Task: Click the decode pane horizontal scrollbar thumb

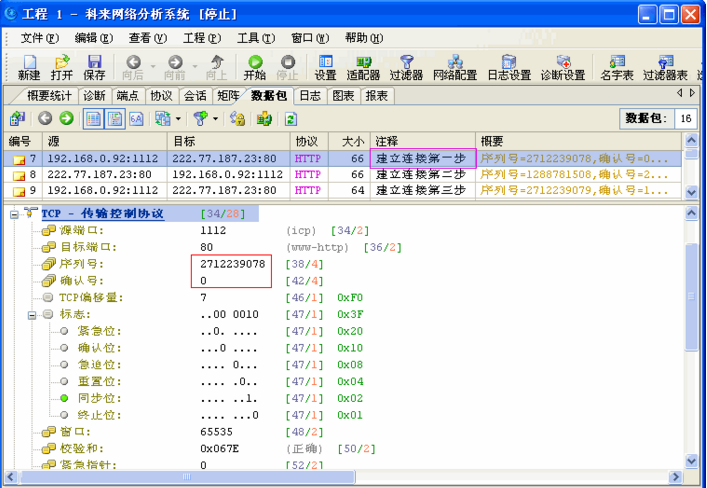Action: (x=187, y=477)
